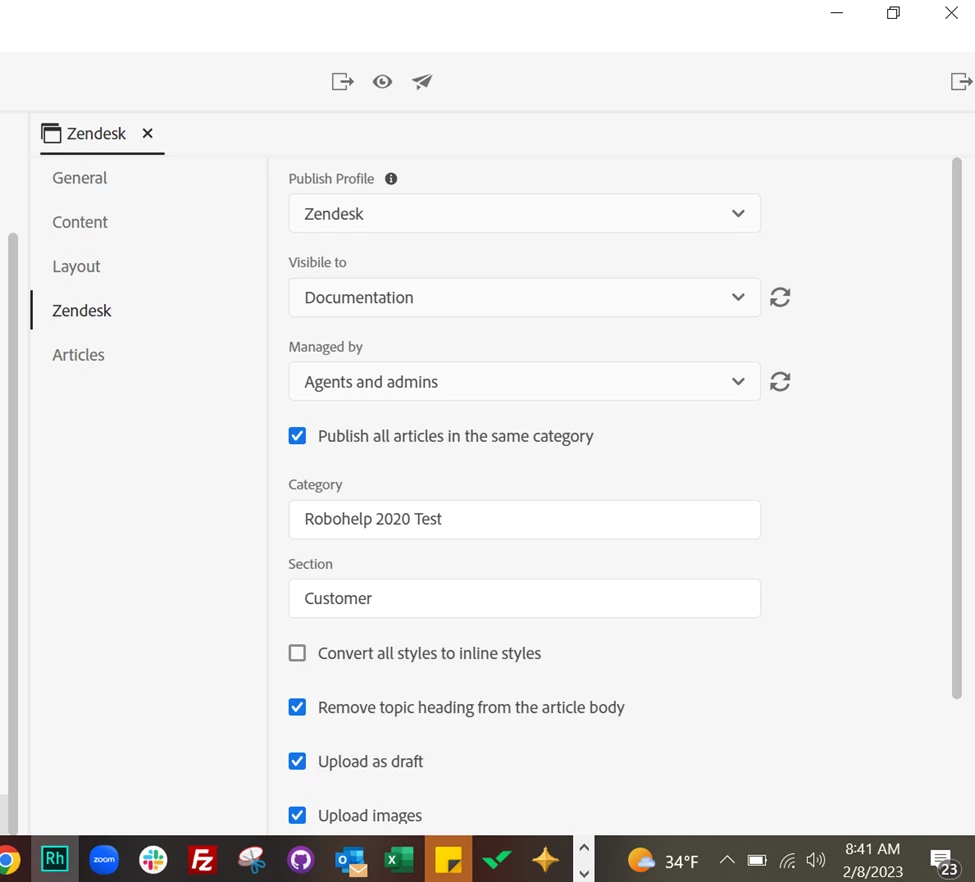The image size is (975, 882).
Task: Click the generate preset export icon
Action: tap(343, 81)
